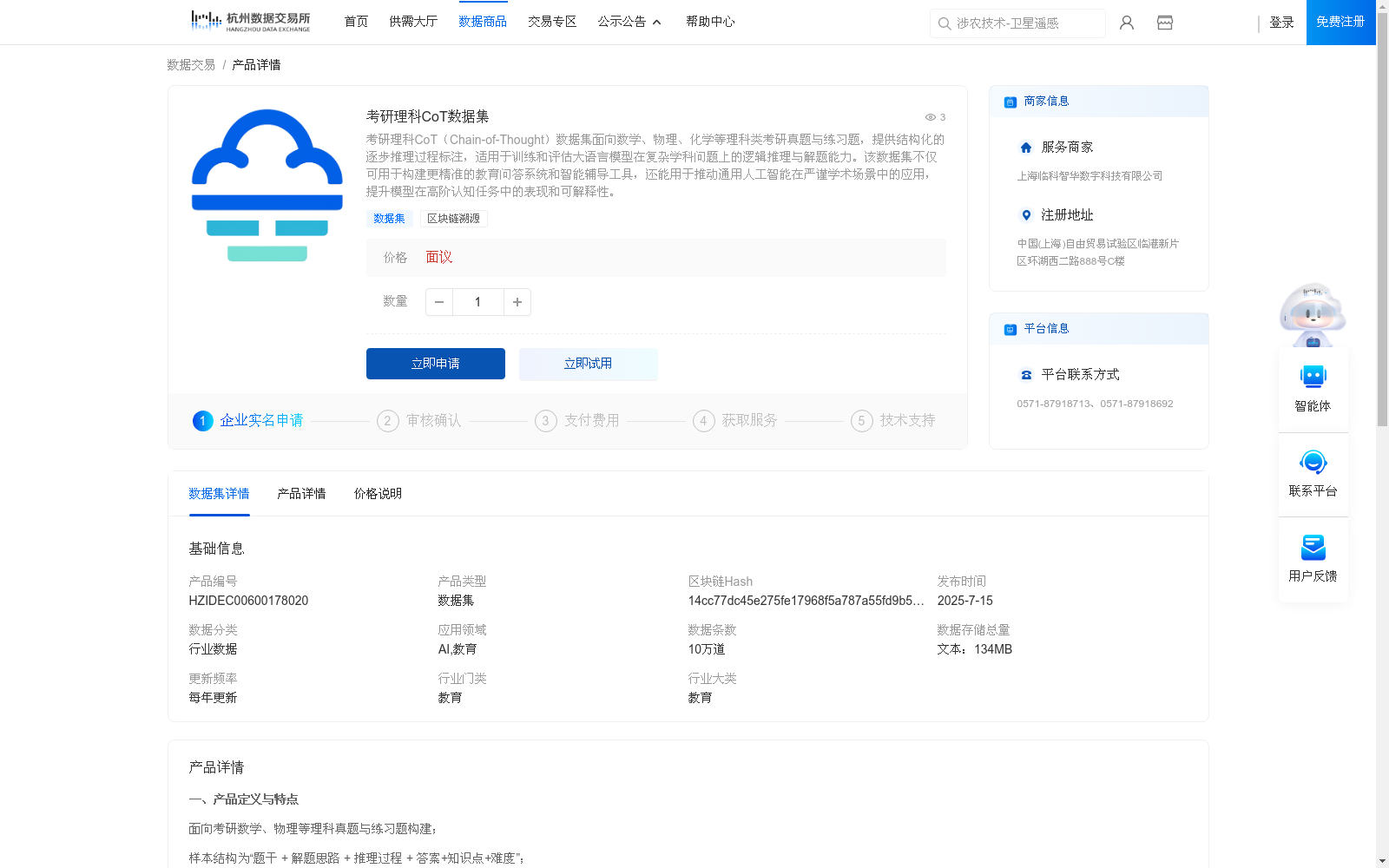Open the user profile icon
1389x868 pixels.
1127,23
